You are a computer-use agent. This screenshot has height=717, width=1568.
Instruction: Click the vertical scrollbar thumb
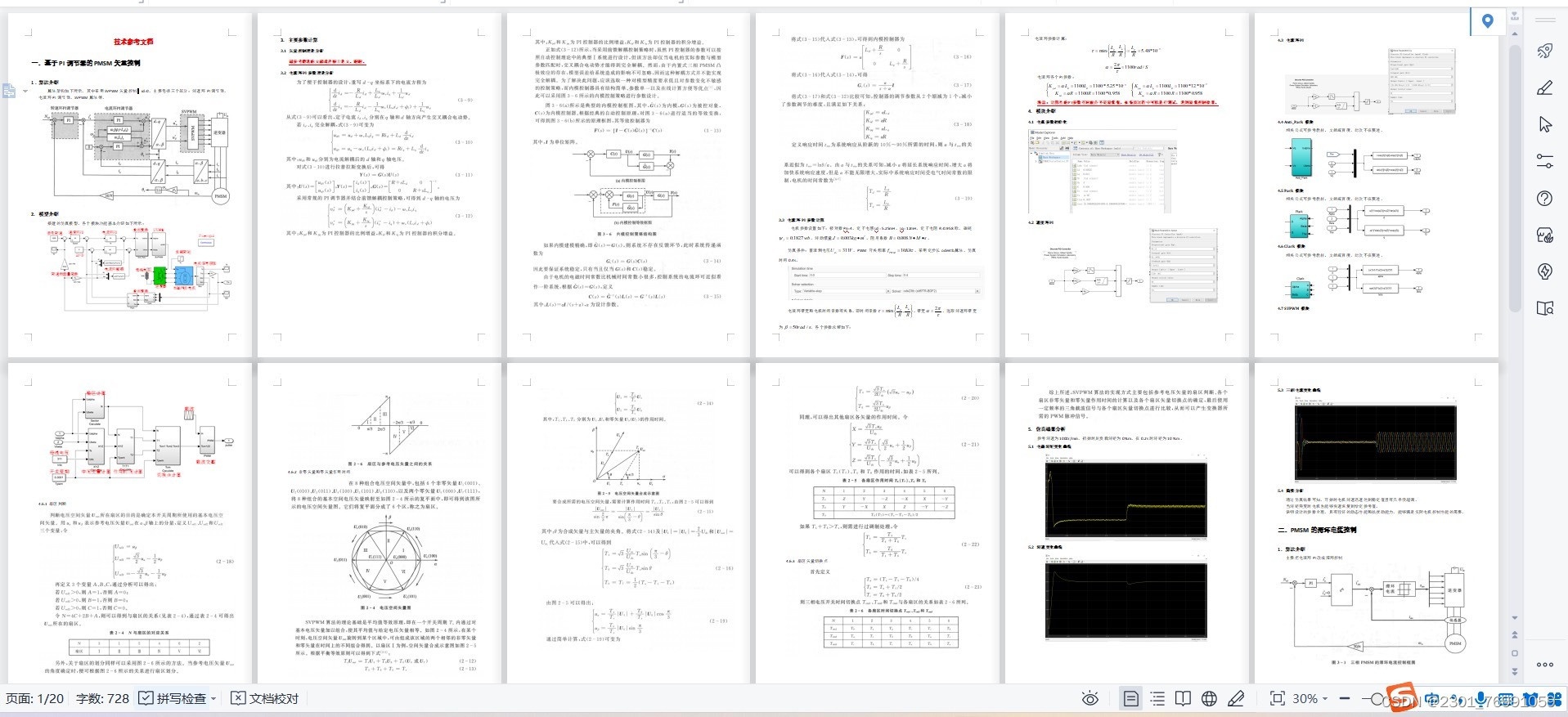[x=1515, y=178]
